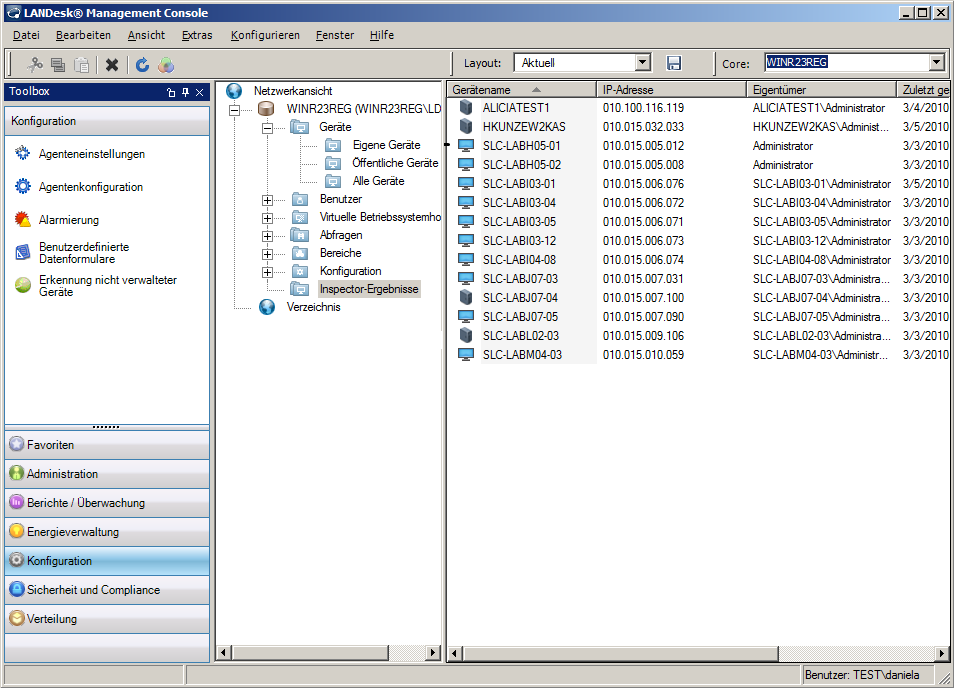Click the Netzwerkansicht globe icon
This screenshot has width=954, height=688.
pos(234,91)
